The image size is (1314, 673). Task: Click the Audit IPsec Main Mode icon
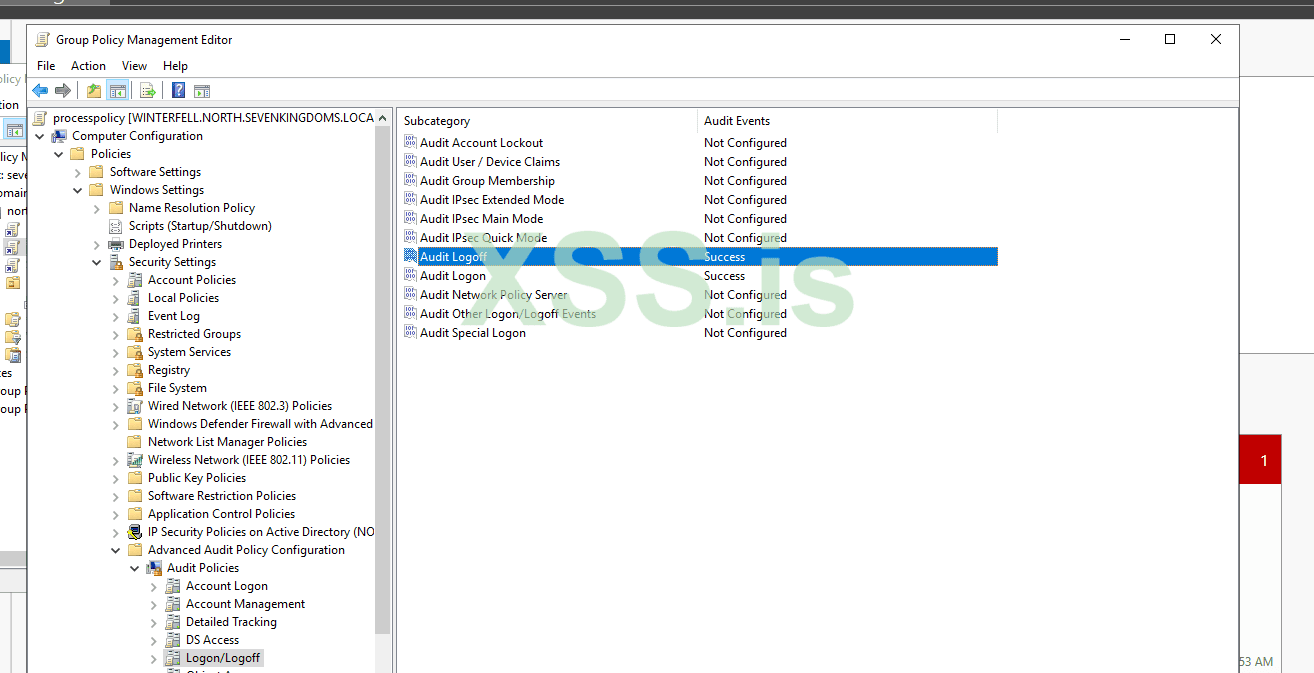pyautogui.click(x=410, y=218)
